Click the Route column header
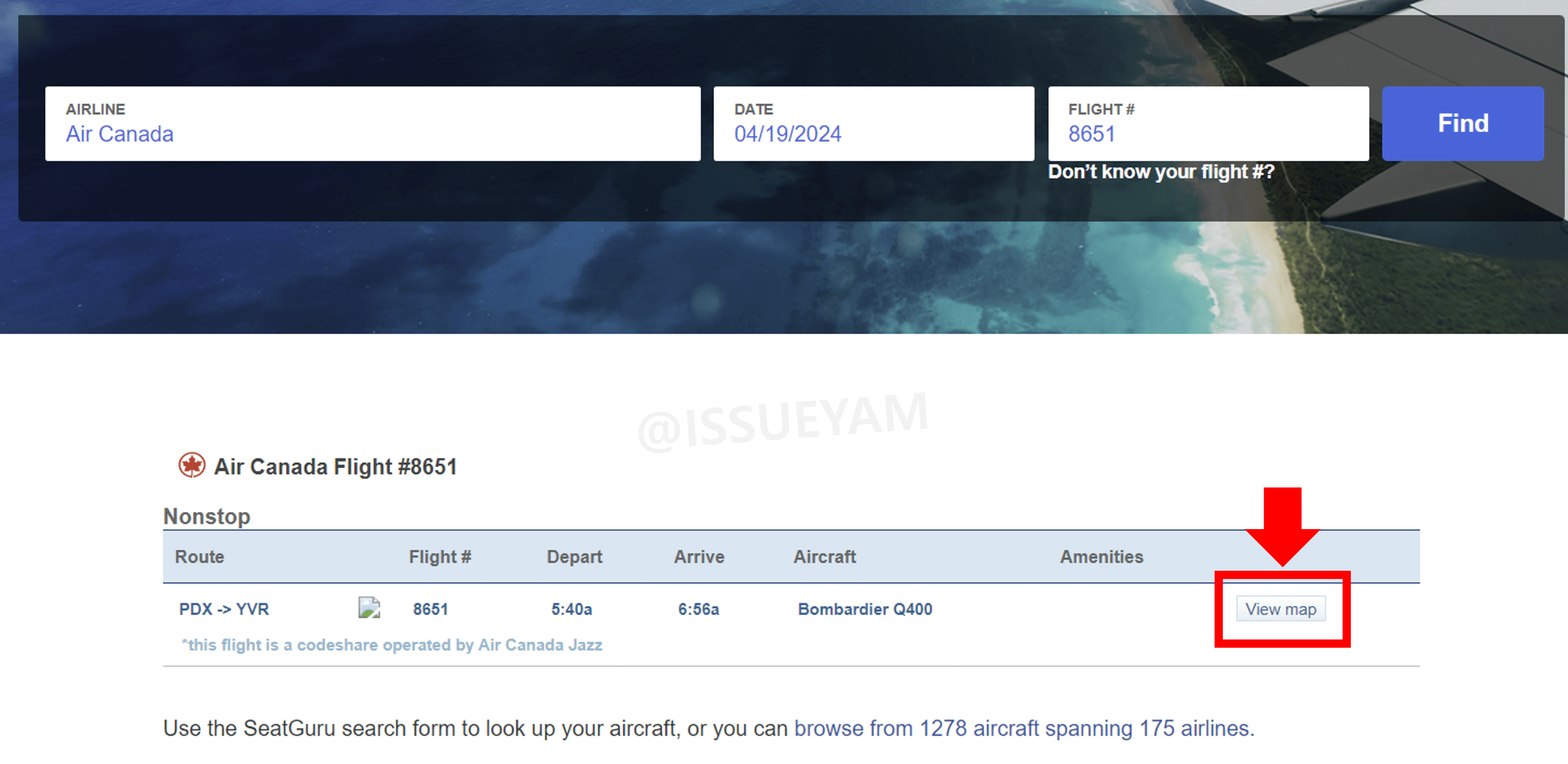Image resolution: width=1568 pixels, height=764 pixels. coord(199,557)
